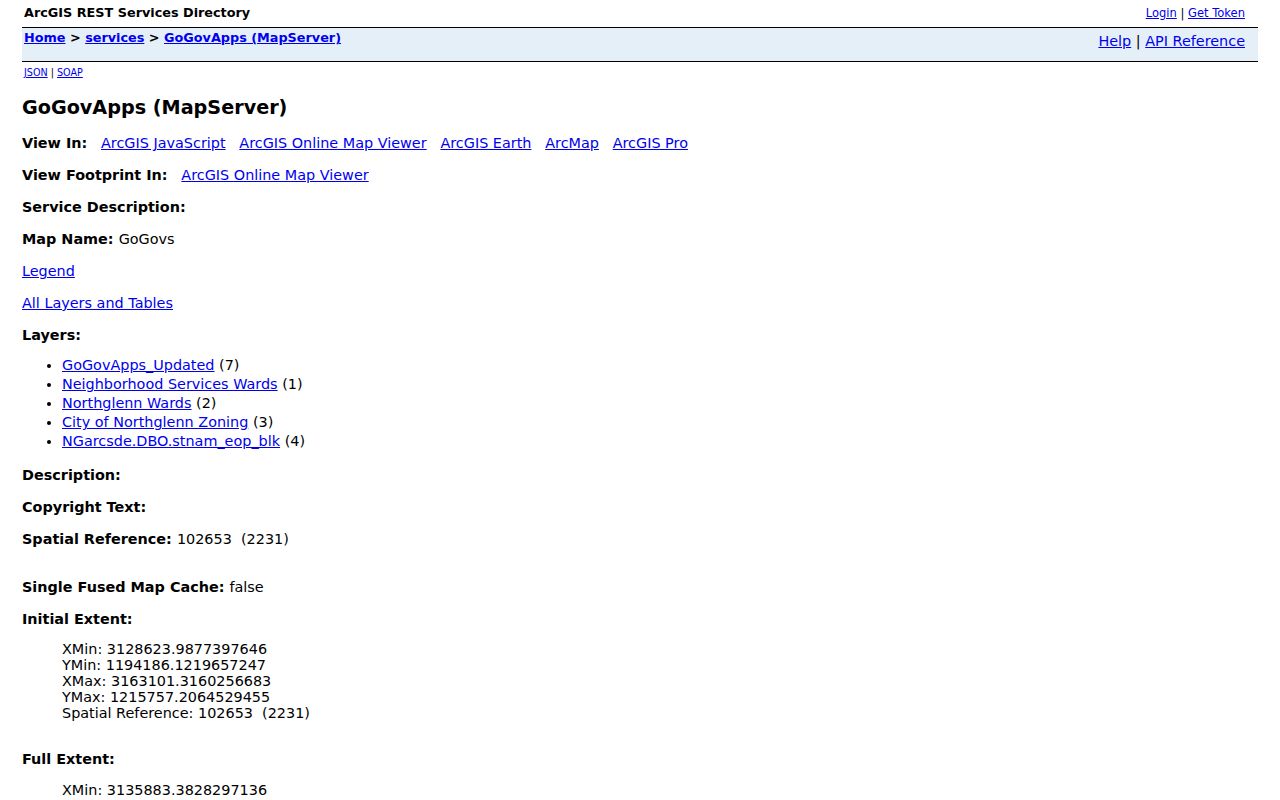Open the service in ArcGIS Pro
Screen dimensions: 1280x800
[x=650, y=143]
